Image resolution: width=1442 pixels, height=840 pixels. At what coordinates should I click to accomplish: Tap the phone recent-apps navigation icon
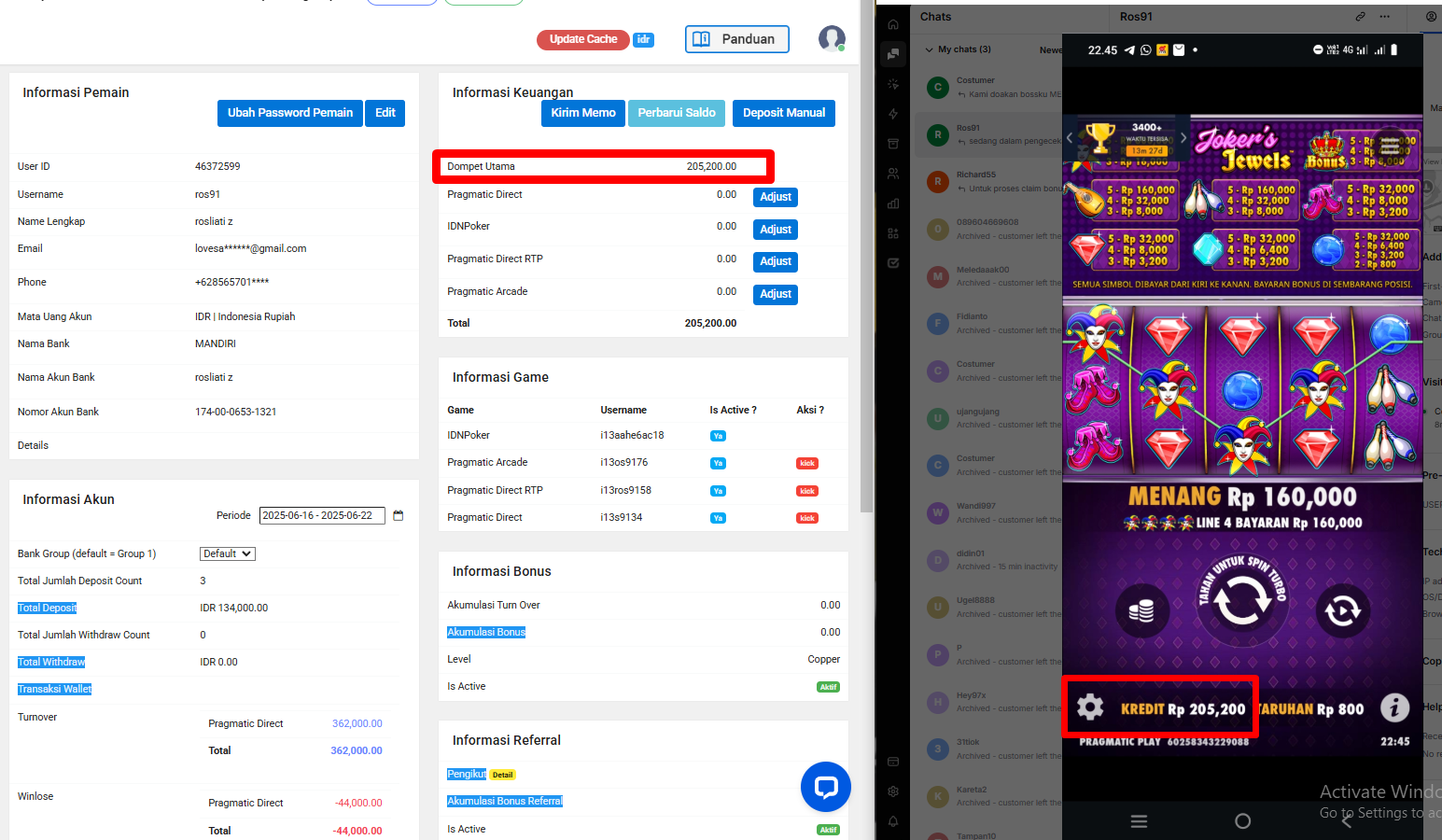[1139, 821]
